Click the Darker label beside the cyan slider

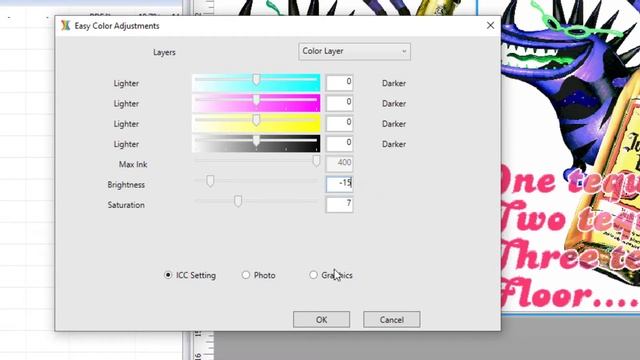(394, 83)
